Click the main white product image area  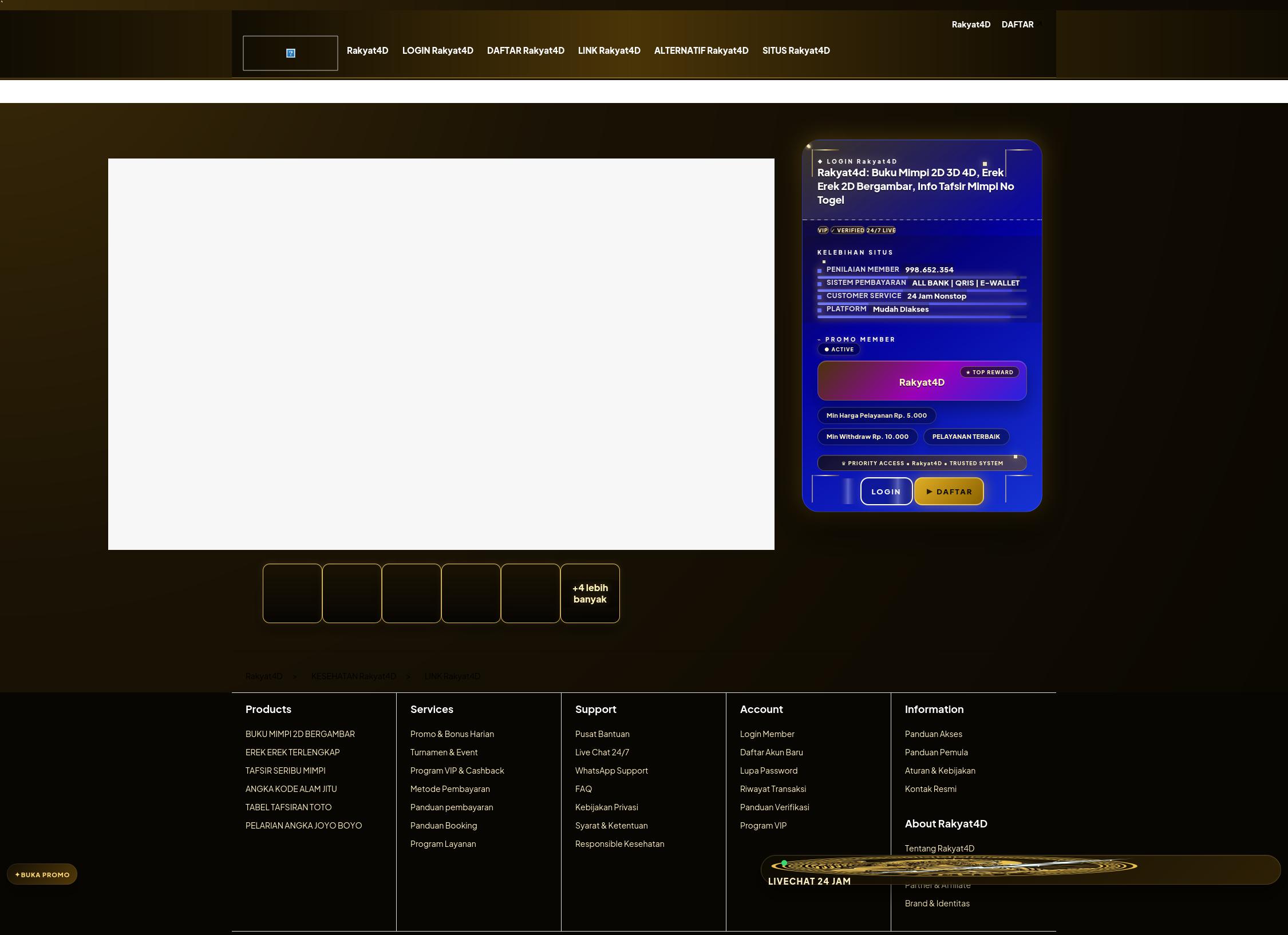441,354
